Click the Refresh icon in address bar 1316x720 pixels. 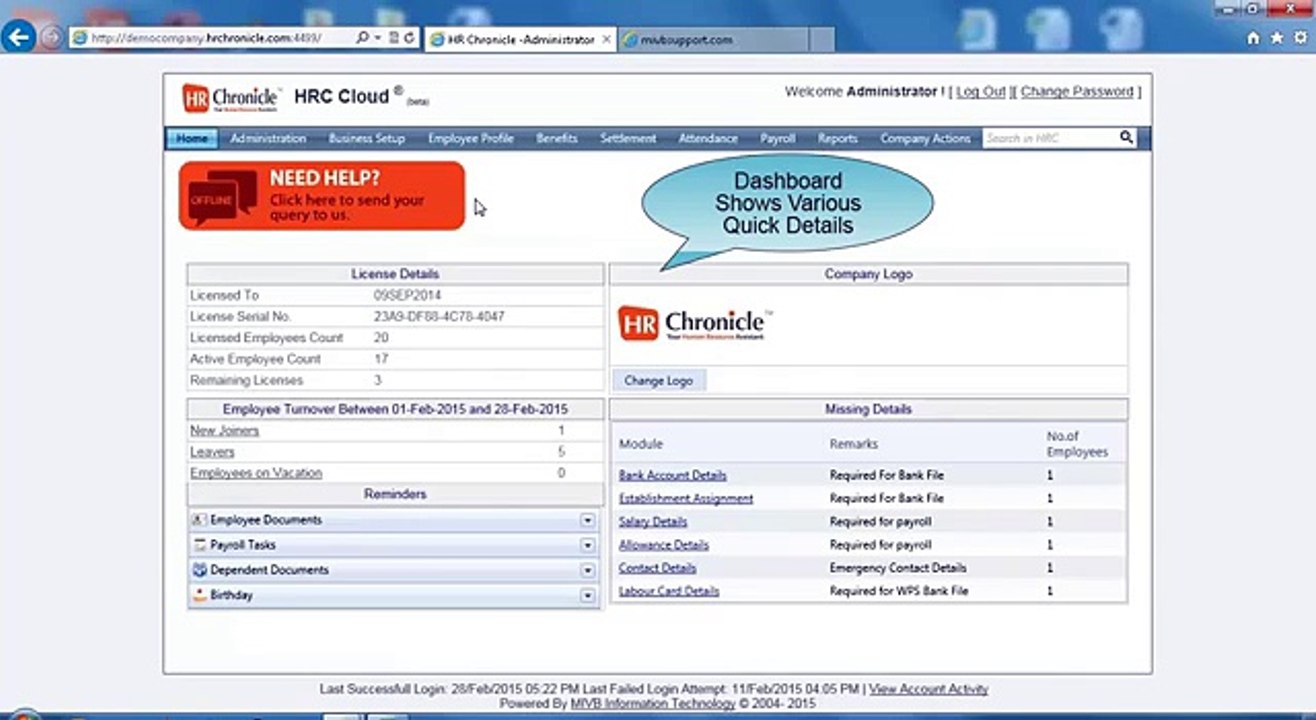tap(409, 38)
